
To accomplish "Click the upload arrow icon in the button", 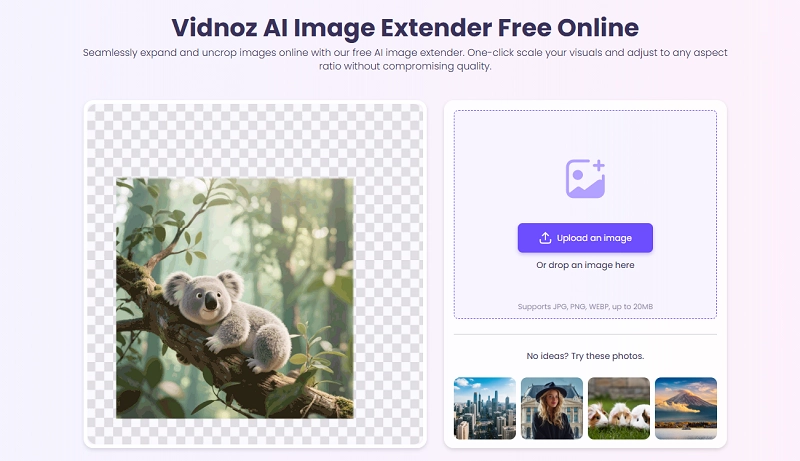I will pyautogui.click(x=545, y=238).
